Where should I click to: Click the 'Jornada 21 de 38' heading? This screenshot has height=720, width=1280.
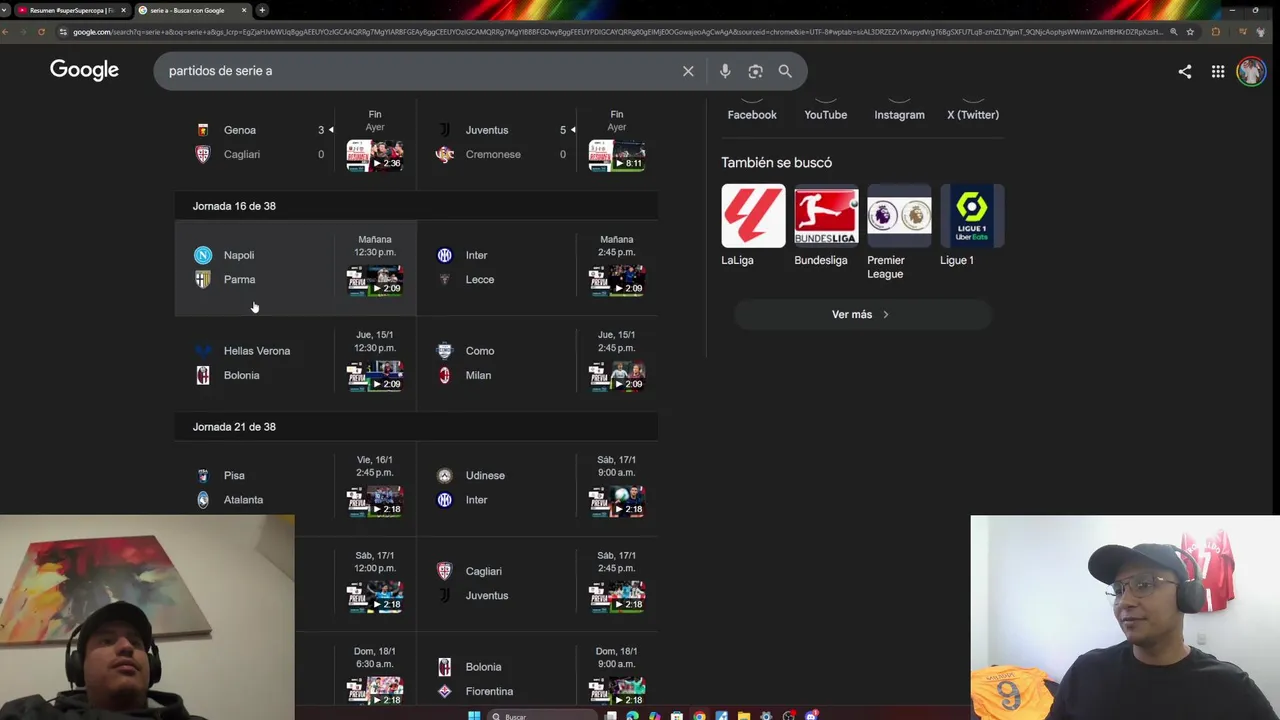click(234, 427)
